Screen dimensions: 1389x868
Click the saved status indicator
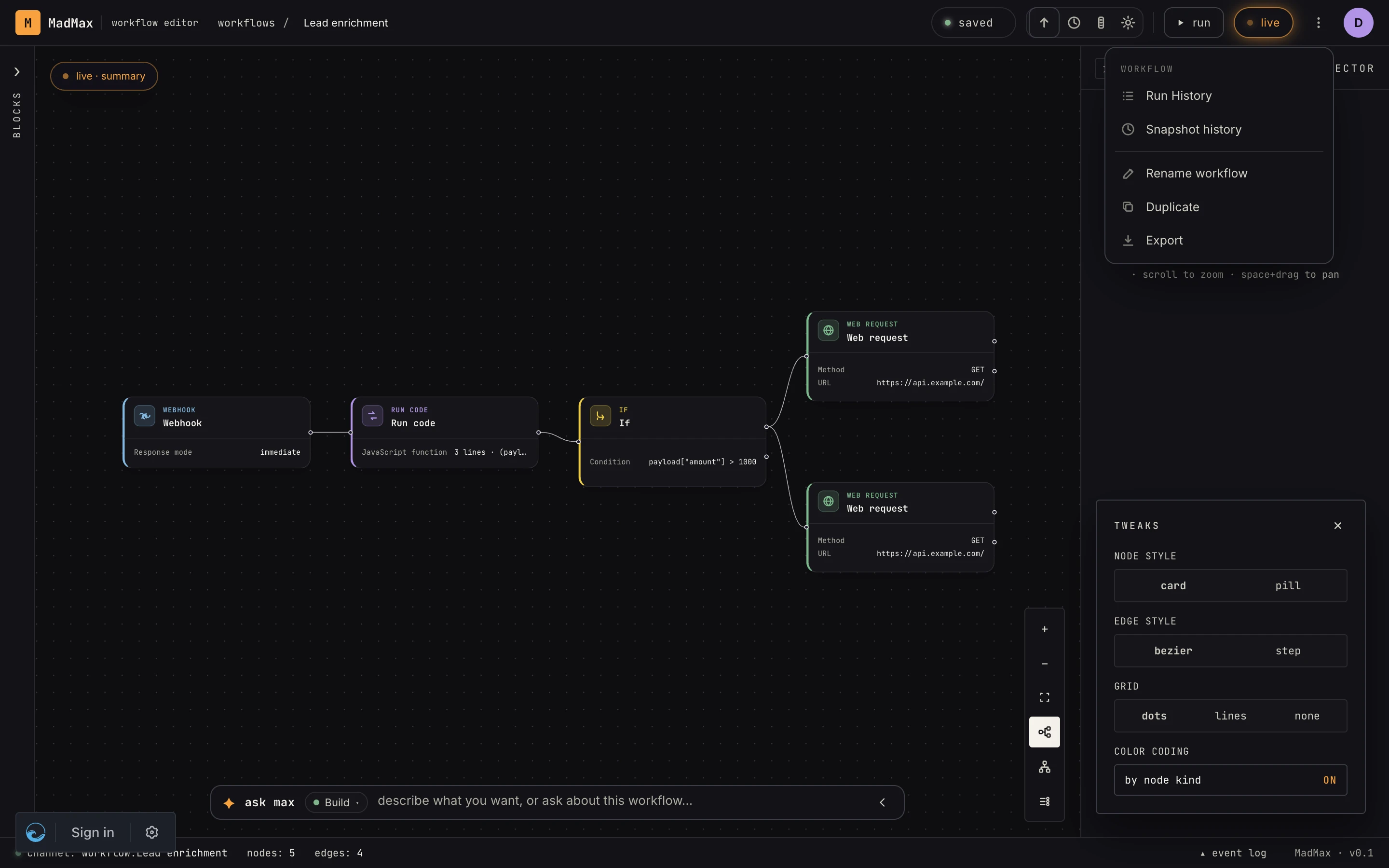pos(973,23)
